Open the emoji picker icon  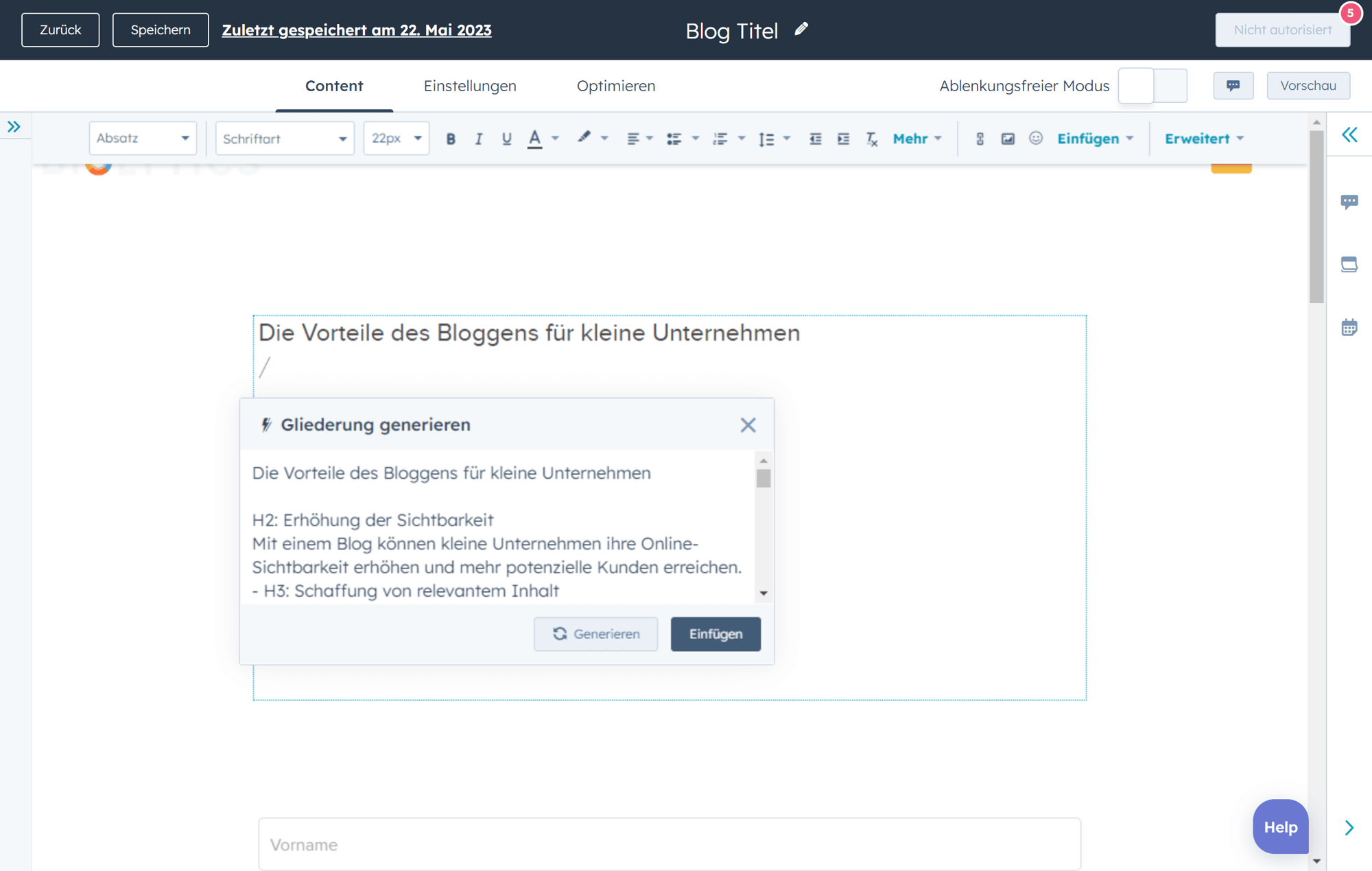(1036, 139)
